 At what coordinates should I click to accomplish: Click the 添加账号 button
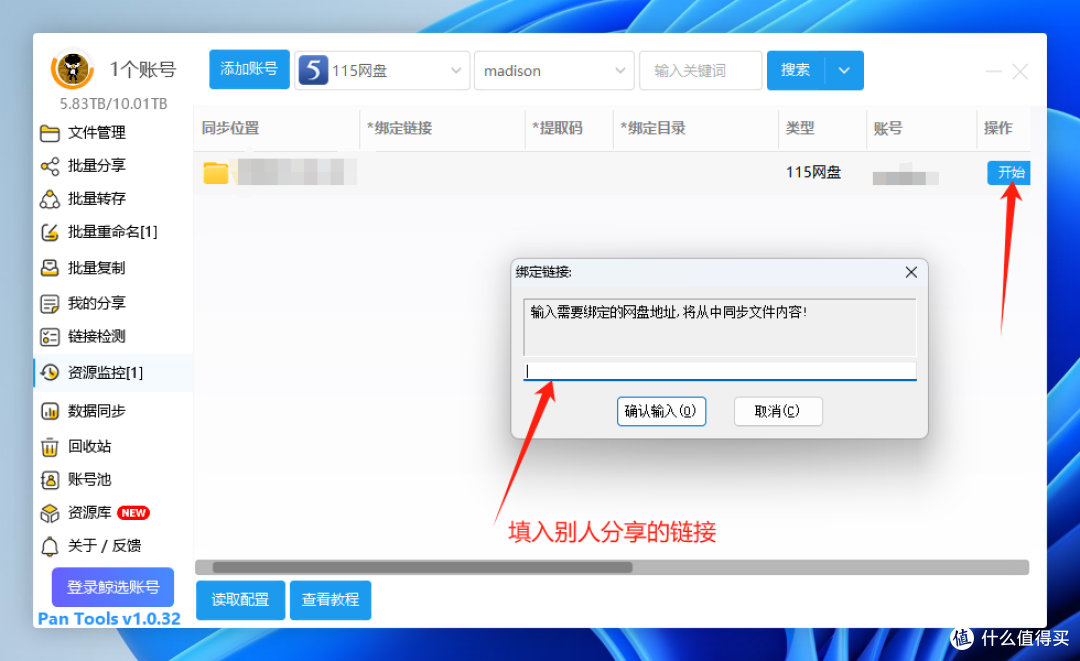tap(249, 69)
